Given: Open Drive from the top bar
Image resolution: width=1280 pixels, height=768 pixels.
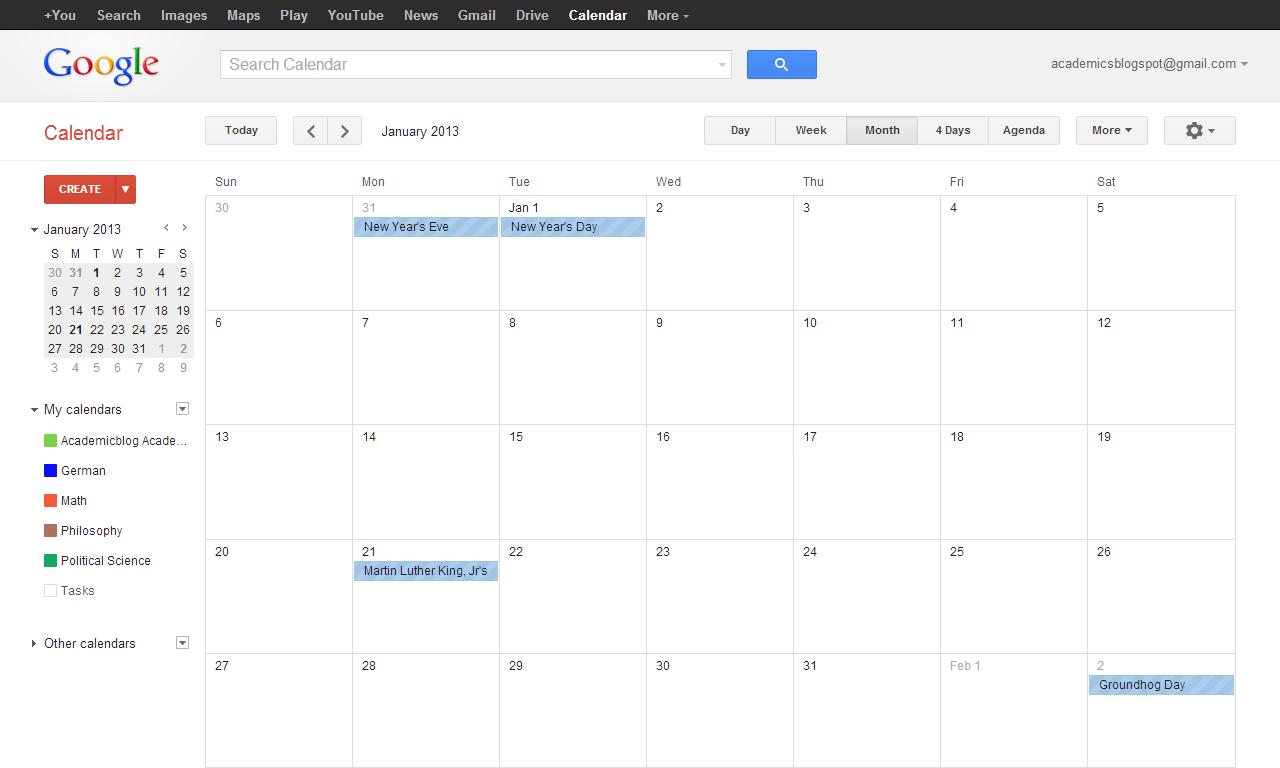Looking at the screenshot, I should click(532, 15).
